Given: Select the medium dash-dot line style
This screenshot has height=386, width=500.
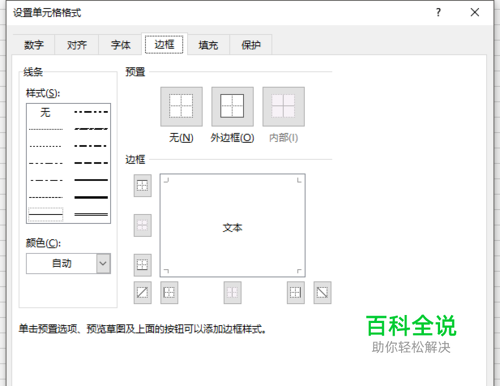Looking at the screenshot, I should tap(91, 146).
